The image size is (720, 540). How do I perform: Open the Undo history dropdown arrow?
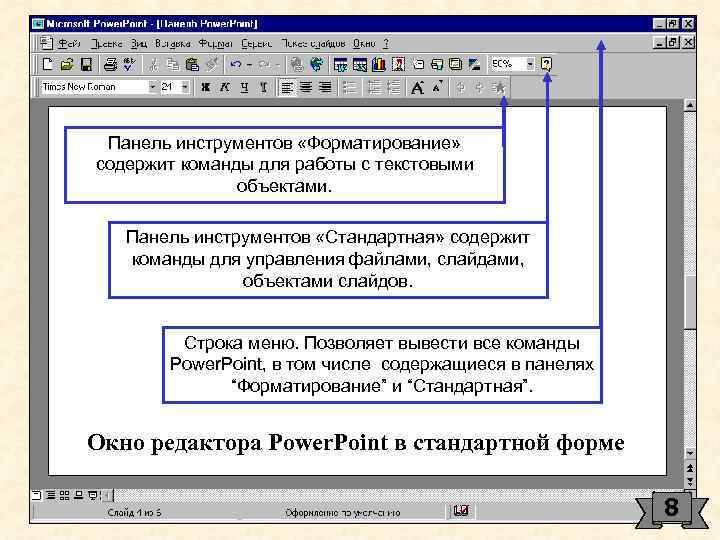tap(249, 64)
